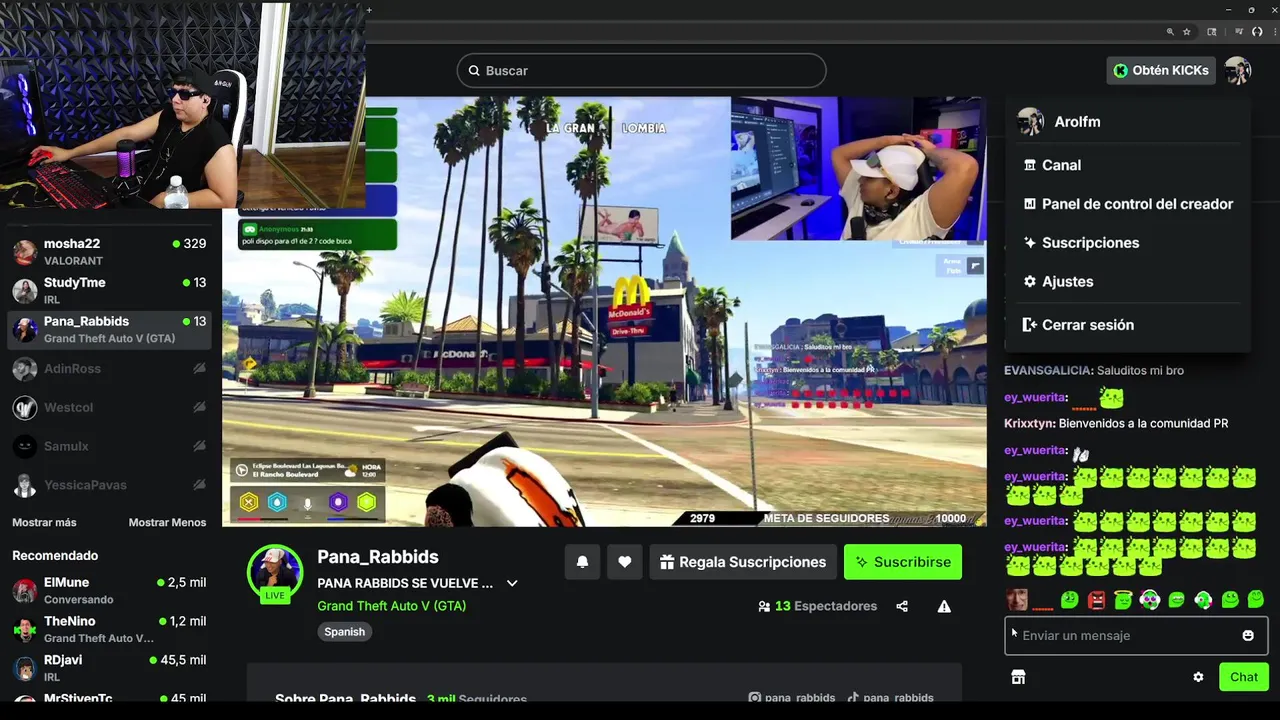This screenshot has height=720, width=1280.
Task: Click Pana_Rabbids live avatar
Action: (275, 572)
